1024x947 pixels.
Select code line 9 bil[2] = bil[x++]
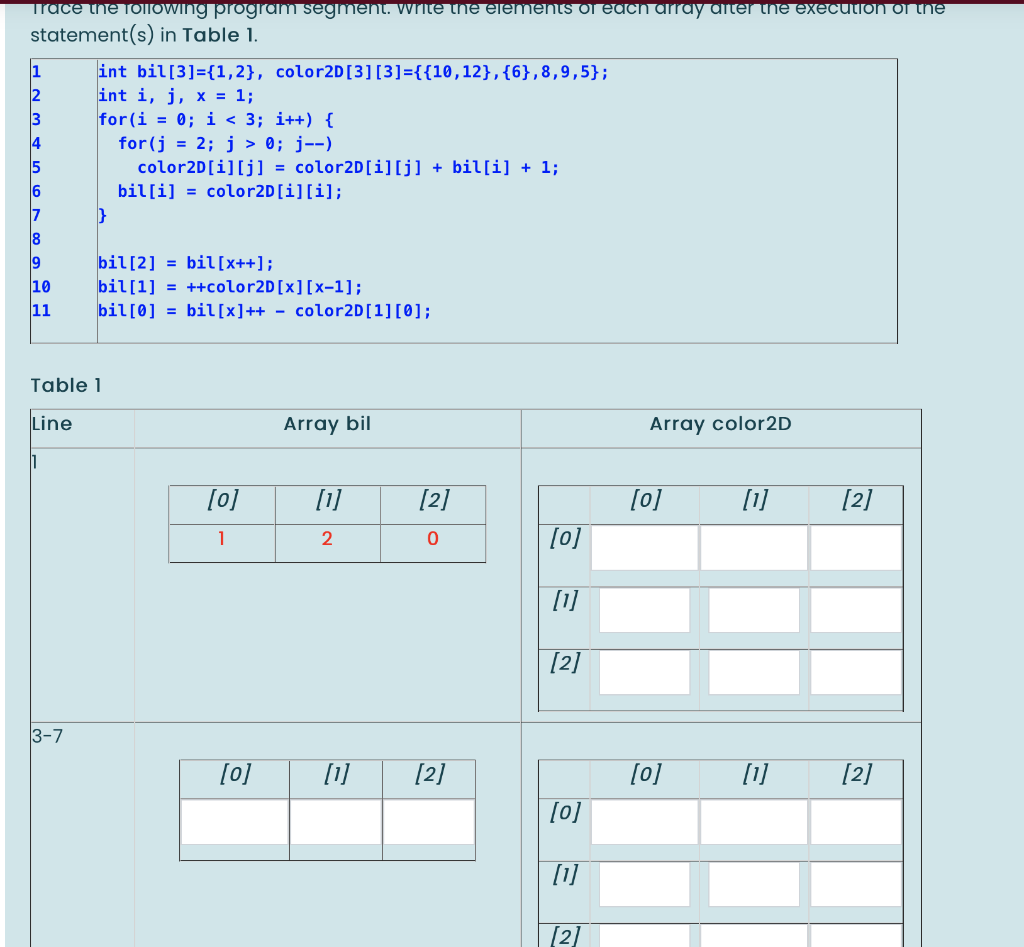[186, 263]
